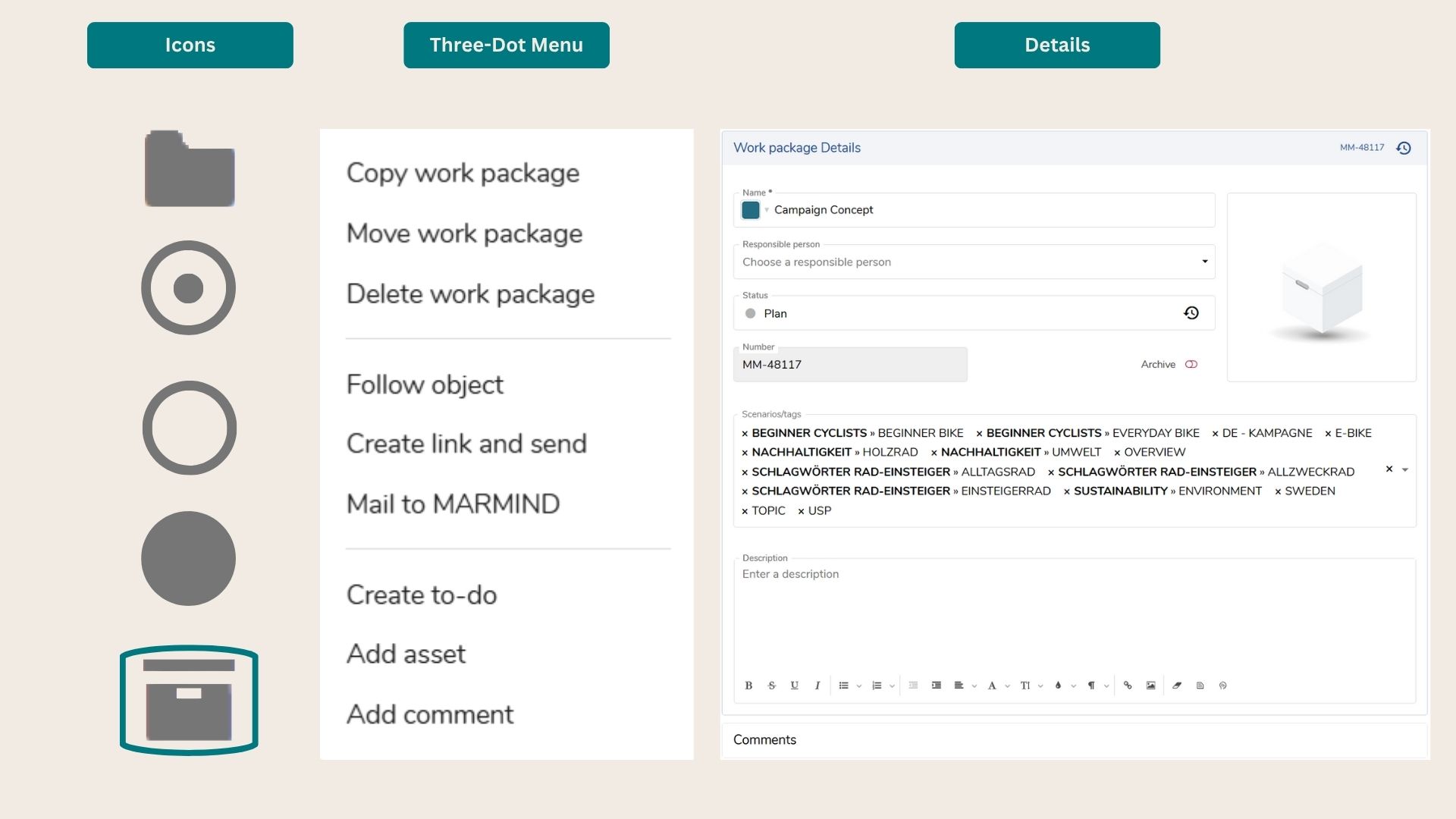Remove the SWEDEN tag
This screenshot has width=1456, height=819.
pyautogui.click(x=1278, y=491)
